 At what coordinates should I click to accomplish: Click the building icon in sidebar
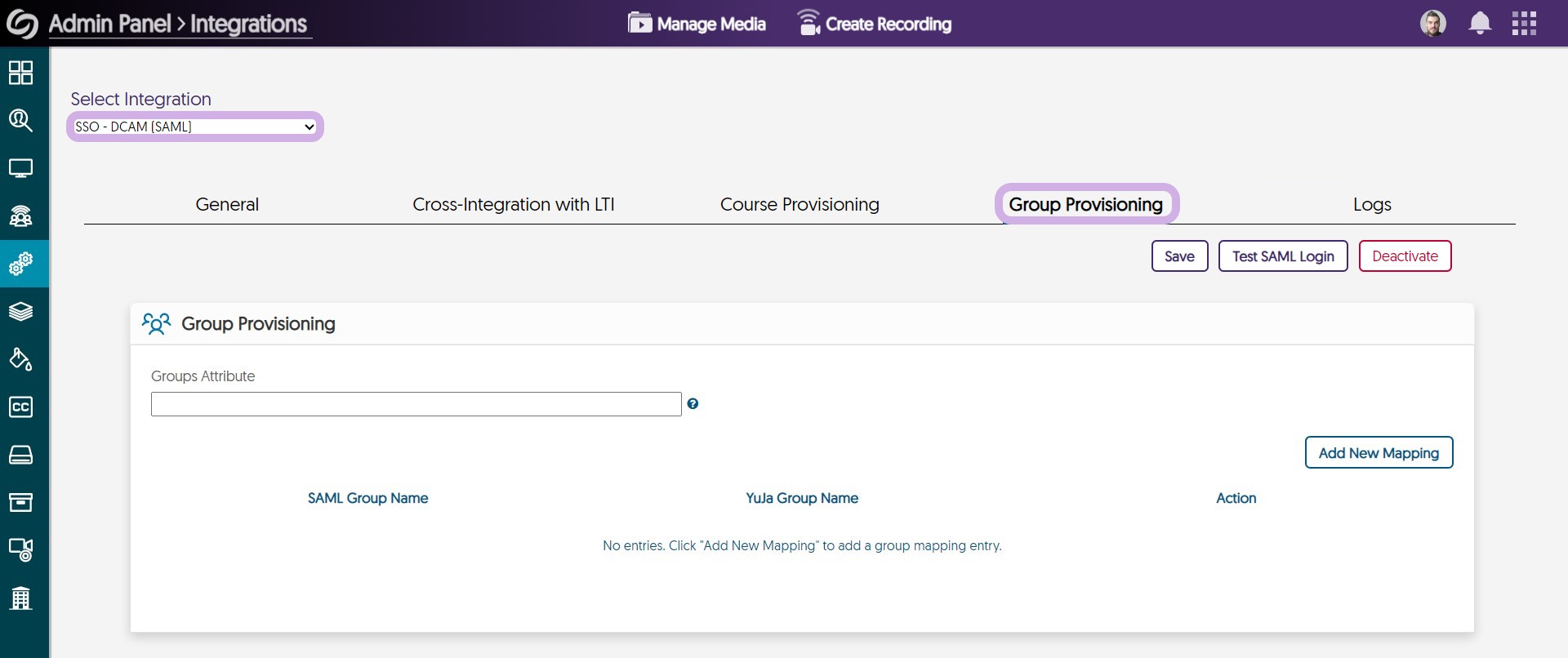(20, 598)
